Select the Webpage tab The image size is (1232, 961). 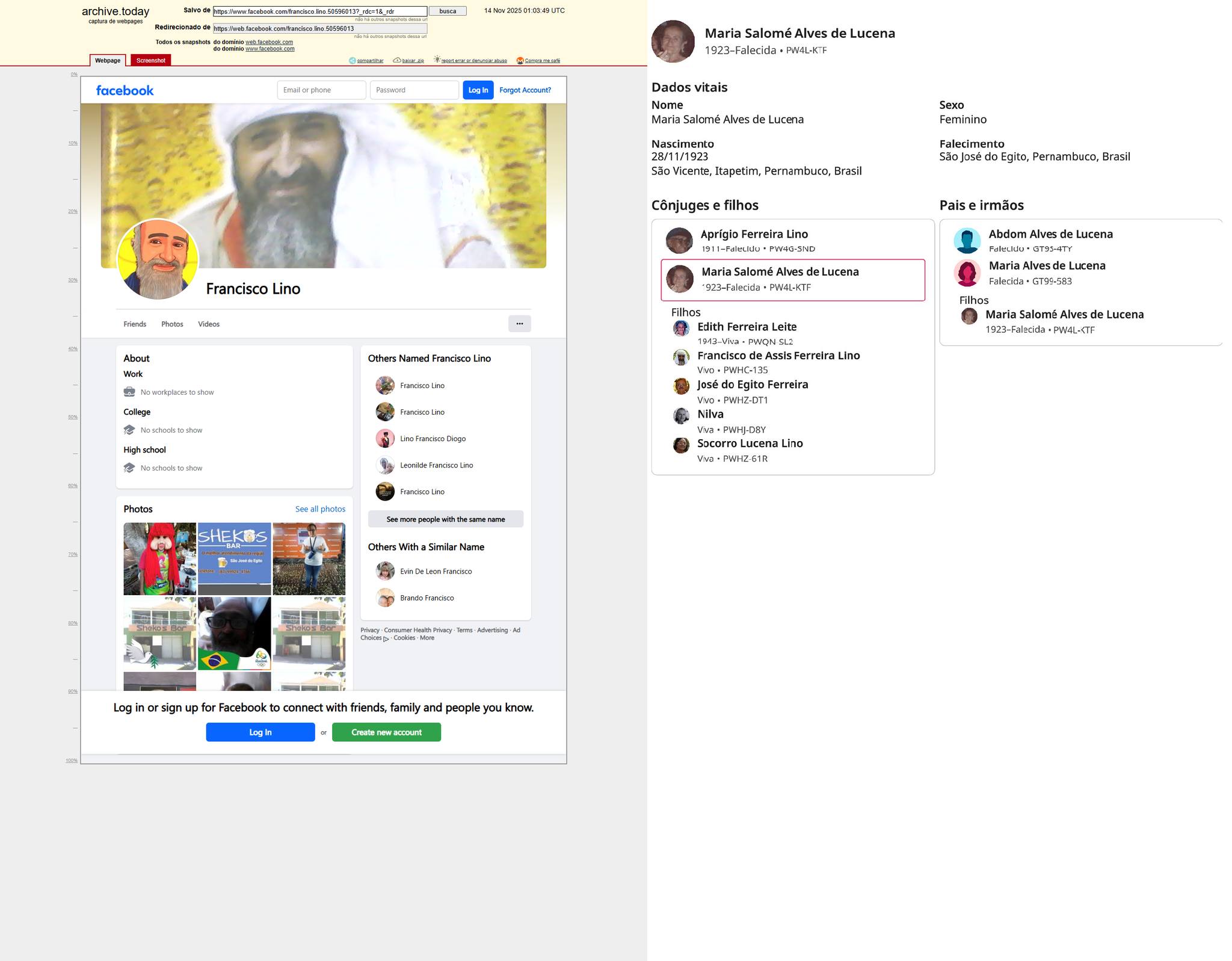pos(108,60)
